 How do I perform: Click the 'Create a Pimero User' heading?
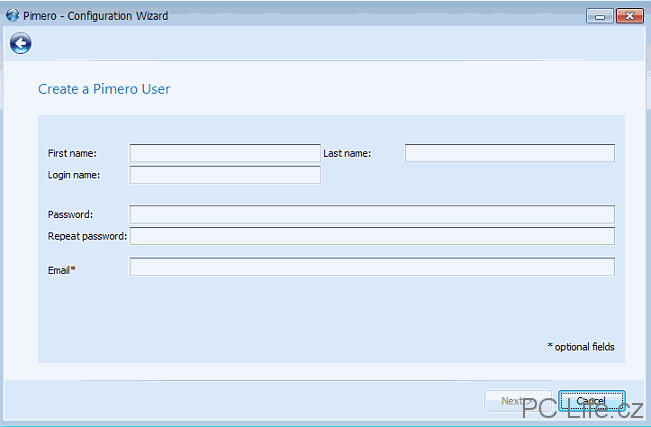(x=104, y=89)
